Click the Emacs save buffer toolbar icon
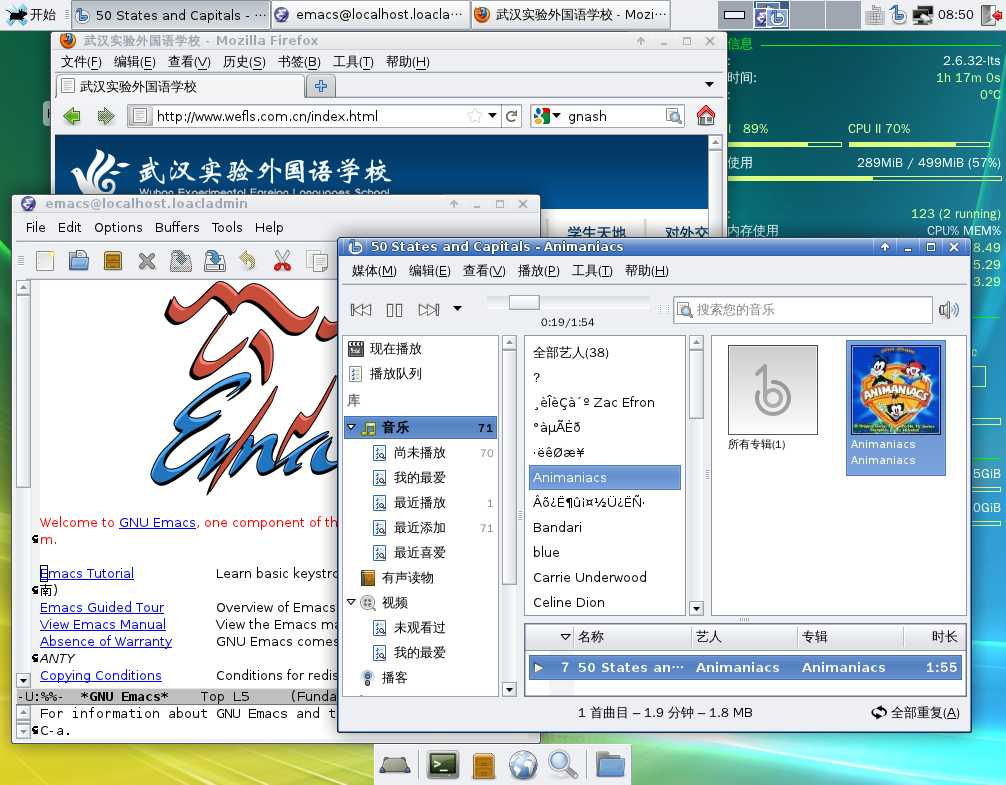This screenshot has height=785, width=1006. [x=181, y=261]
